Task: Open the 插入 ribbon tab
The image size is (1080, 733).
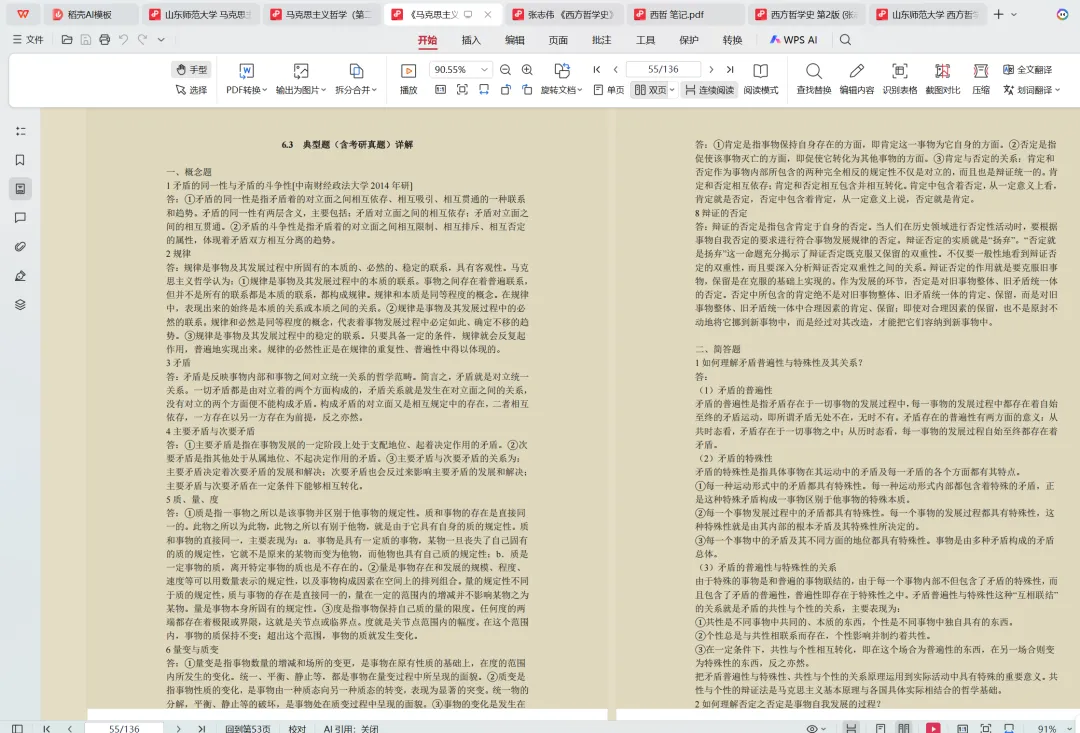Action: pyautogui.click(x=470, y=40)
